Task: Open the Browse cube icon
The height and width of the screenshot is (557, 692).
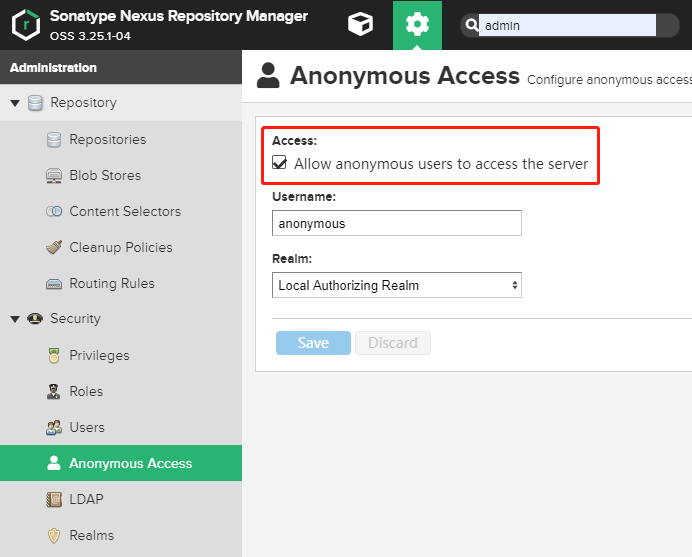Action: click(360, 25)
